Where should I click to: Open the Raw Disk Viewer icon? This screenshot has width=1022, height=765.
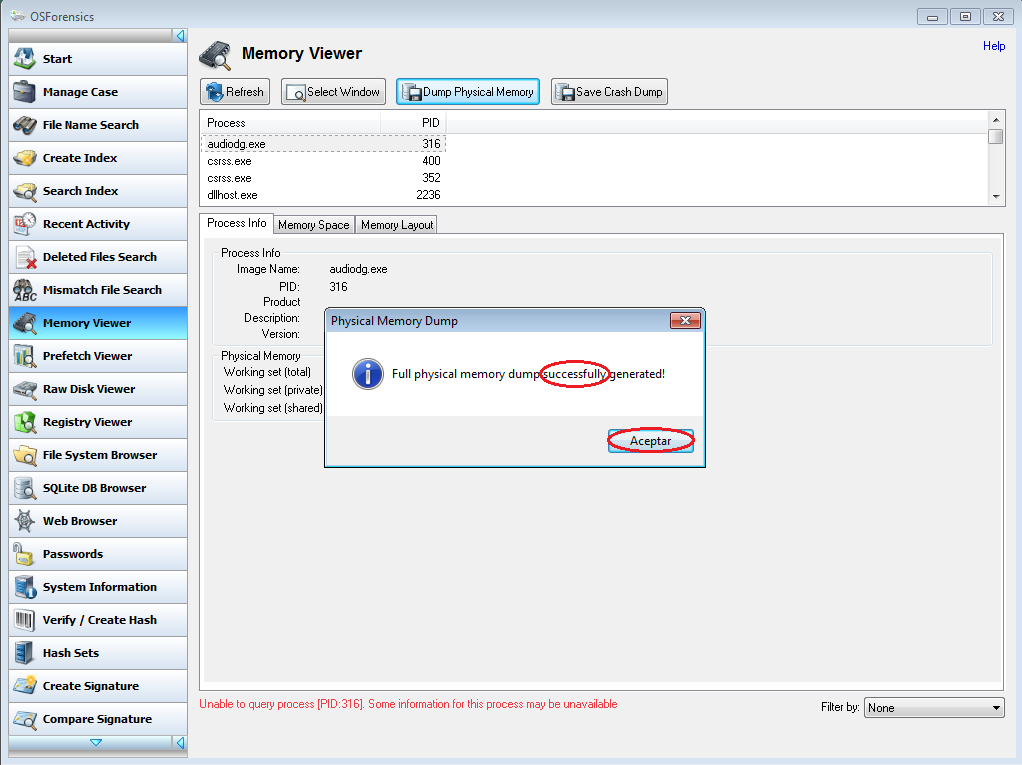pyautogui.click(x=25, y=389)
